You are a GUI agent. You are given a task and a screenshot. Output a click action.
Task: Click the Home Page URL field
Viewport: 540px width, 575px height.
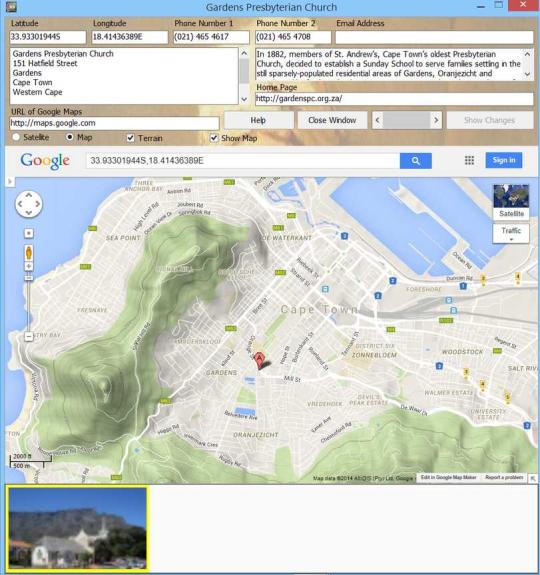pos(394,99)
